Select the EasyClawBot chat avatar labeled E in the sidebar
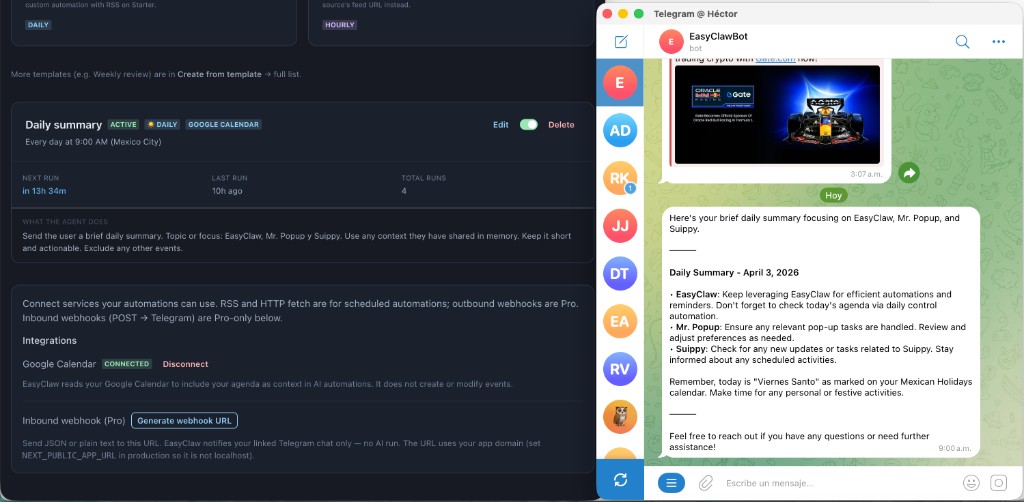The image size is (1024, 502). 620,82
